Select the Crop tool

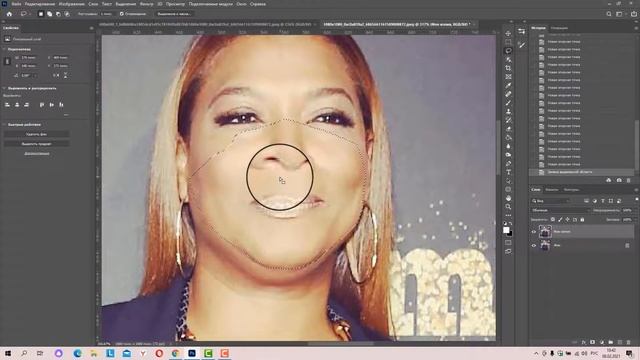click(508, 68)
